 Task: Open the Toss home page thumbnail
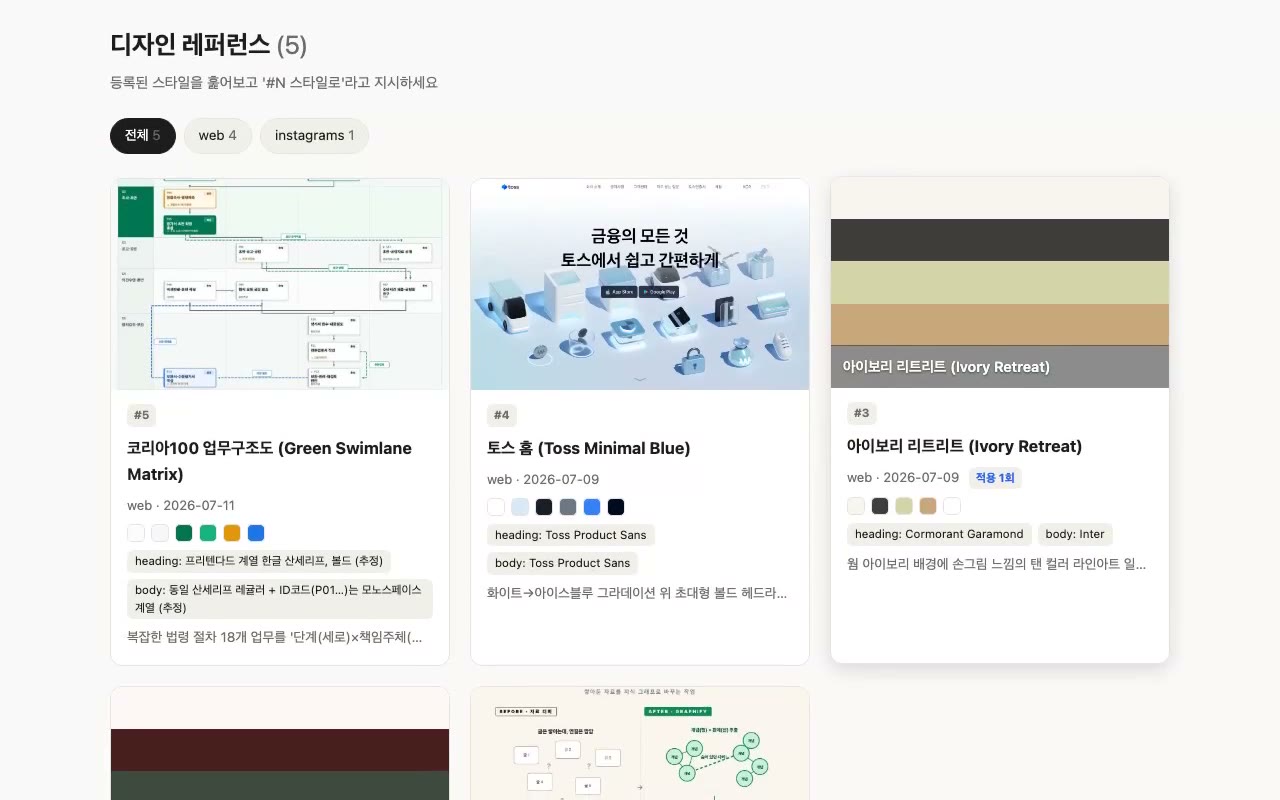point(640,284)
